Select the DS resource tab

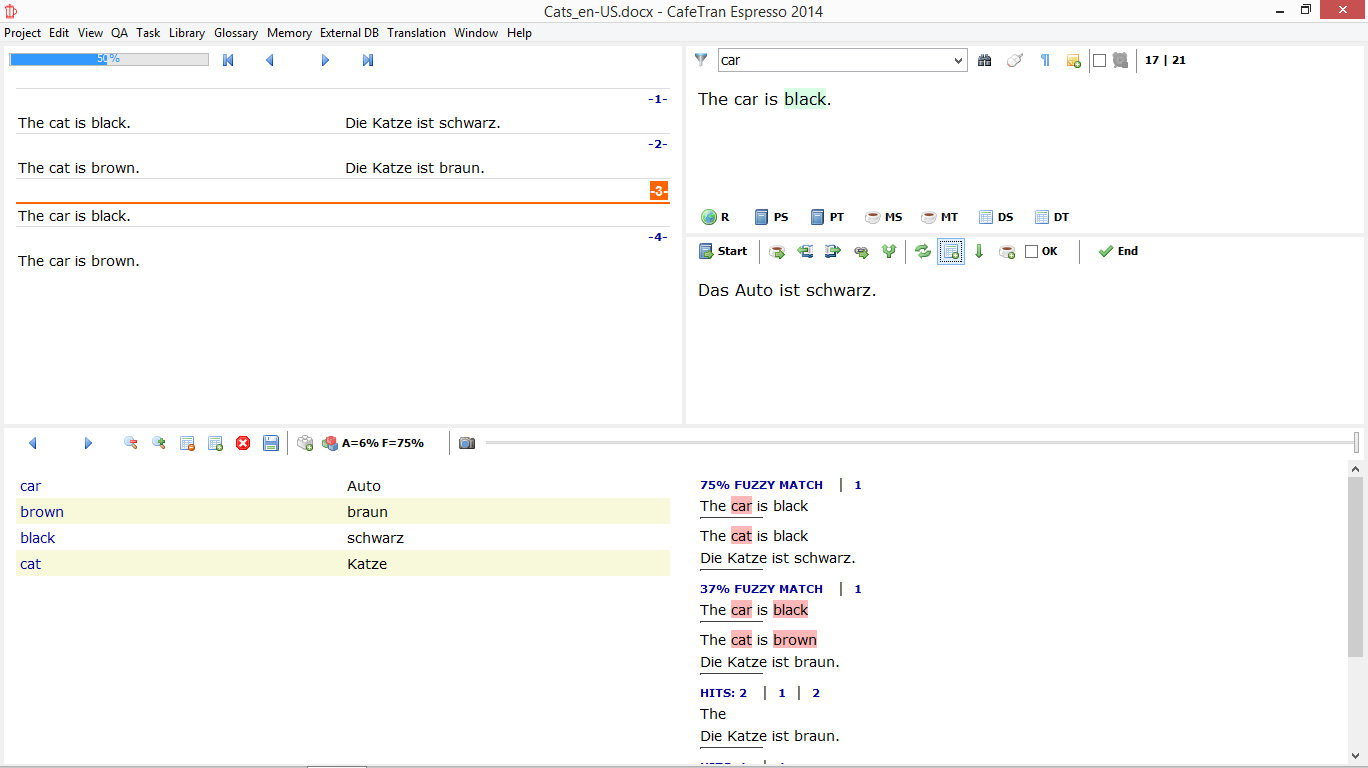995,217
